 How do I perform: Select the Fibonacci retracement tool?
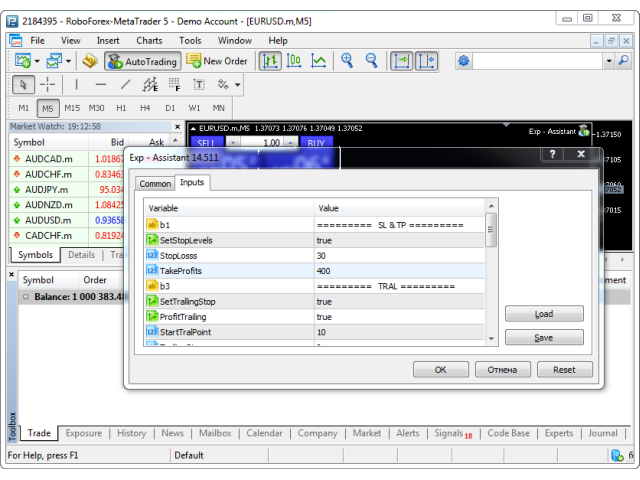tap(174, 84)
